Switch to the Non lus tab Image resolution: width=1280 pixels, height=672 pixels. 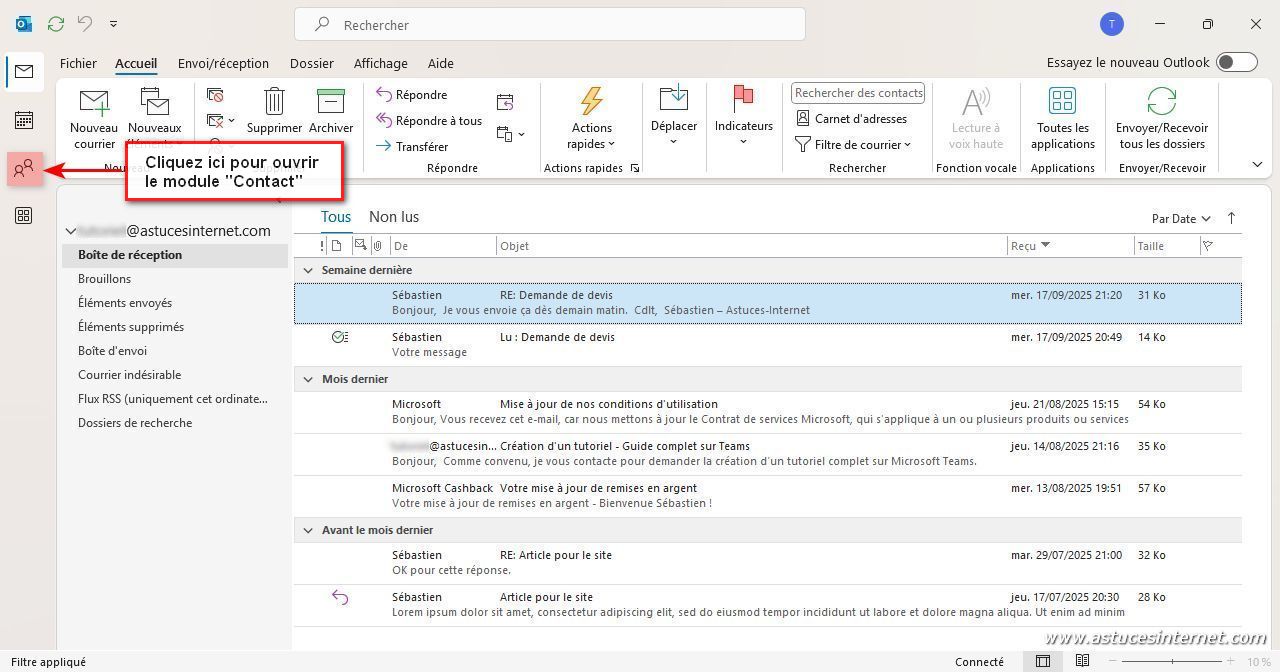394,217
